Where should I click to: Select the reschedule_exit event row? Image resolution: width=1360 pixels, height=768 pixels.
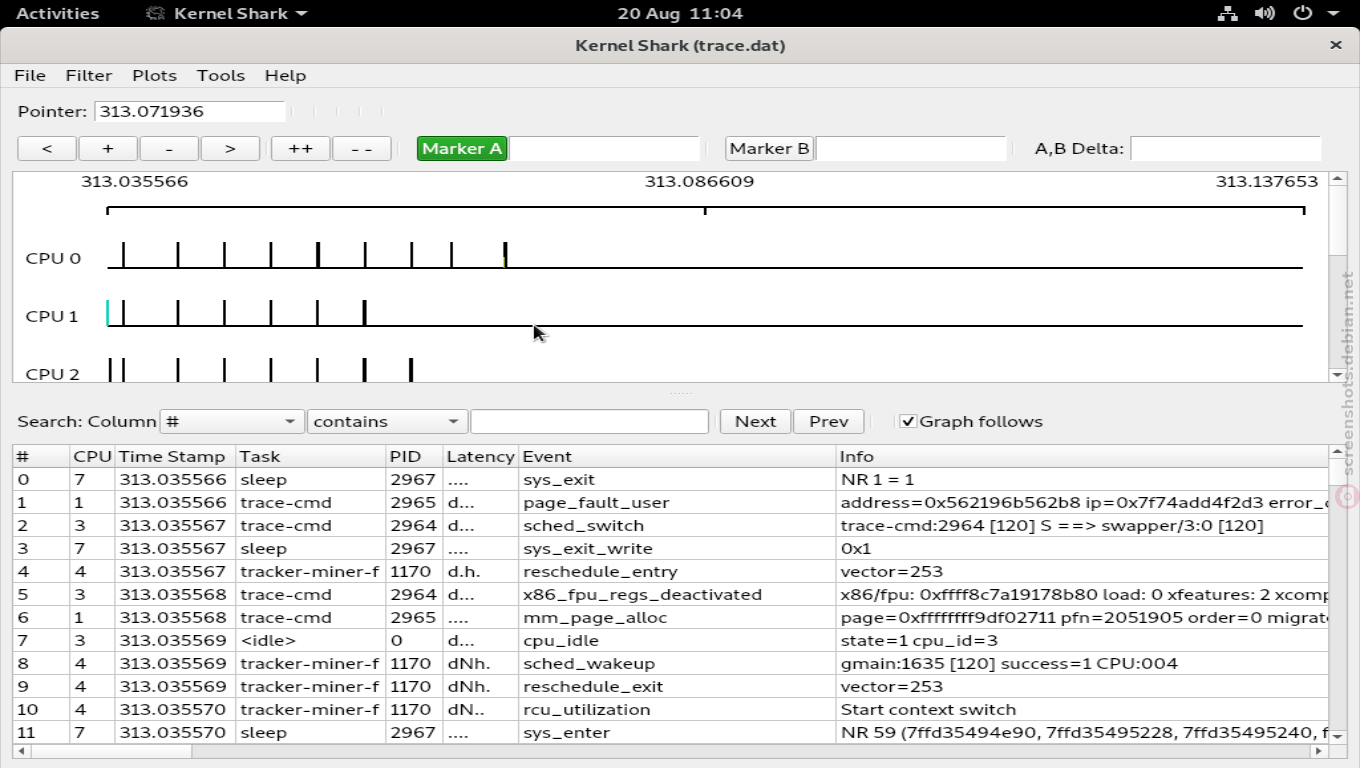(670, 687)
